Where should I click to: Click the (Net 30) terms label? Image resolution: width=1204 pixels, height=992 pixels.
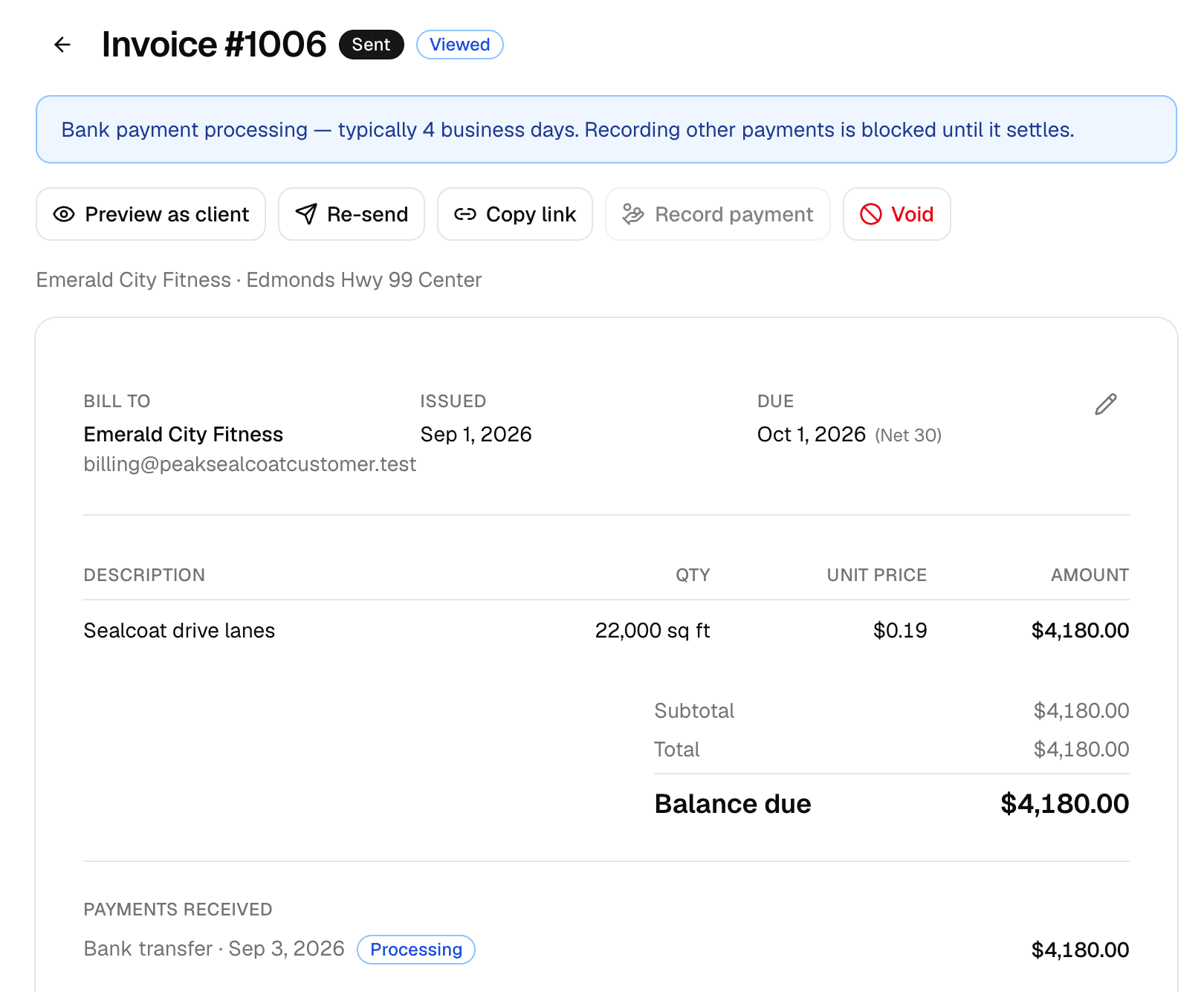908,435
